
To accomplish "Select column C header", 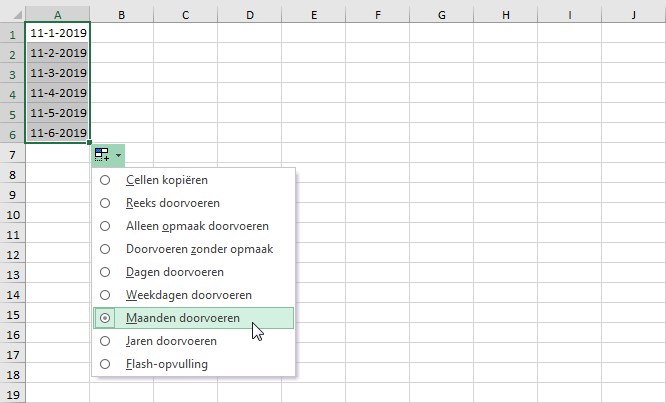I will click(186, 15).
